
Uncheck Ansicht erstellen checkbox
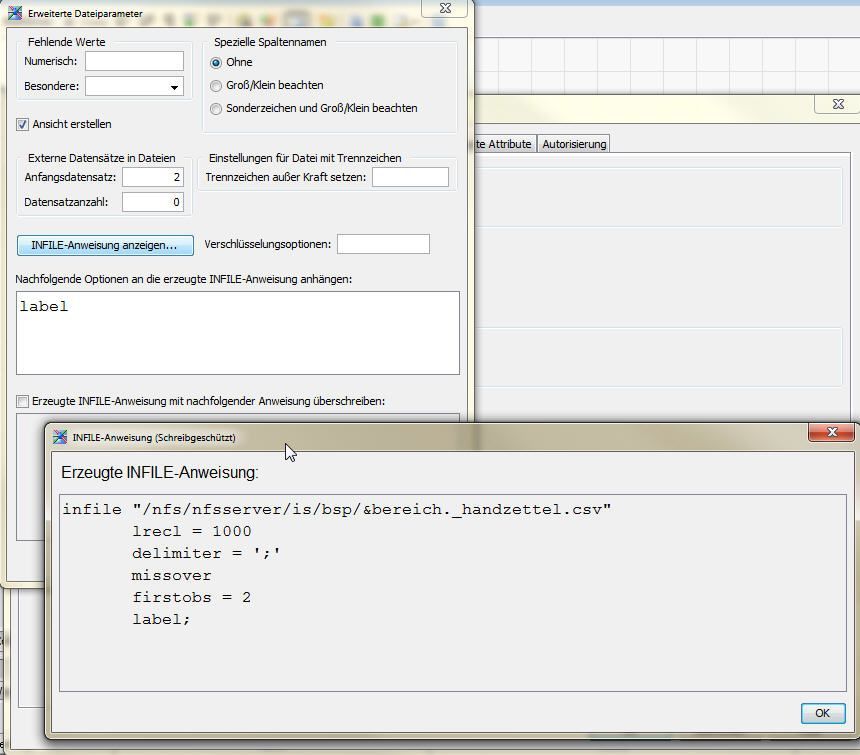22,124
